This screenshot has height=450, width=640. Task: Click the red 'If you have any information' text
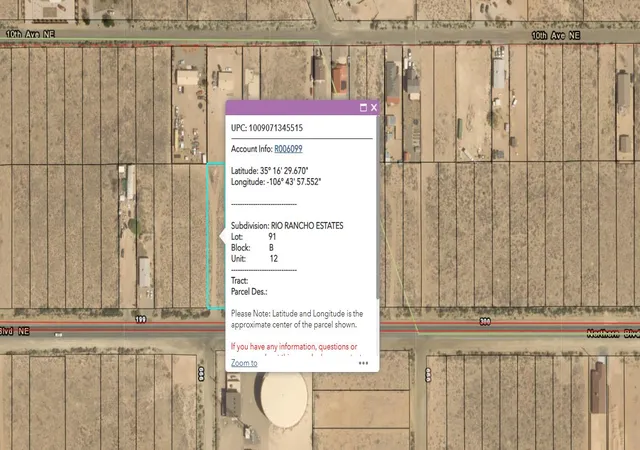(x=294, y=347)
